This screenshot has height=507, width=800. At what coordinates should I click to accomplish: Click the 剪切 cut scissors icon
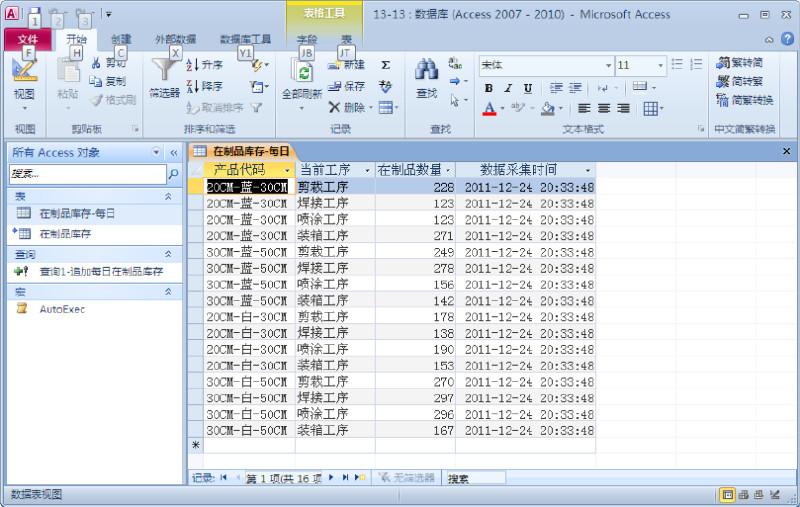point(96,63)
